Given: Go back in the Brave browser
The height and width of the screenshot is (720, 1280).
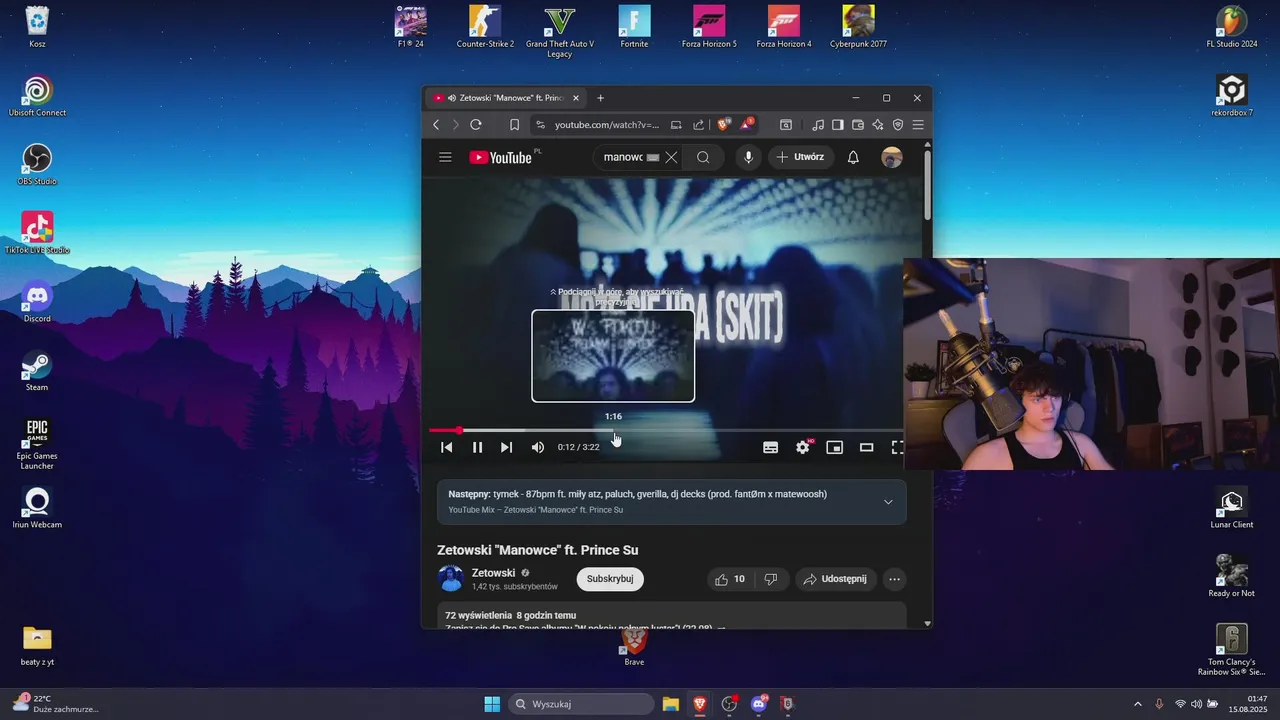Looking at the screenshot, I should (436, 125).
